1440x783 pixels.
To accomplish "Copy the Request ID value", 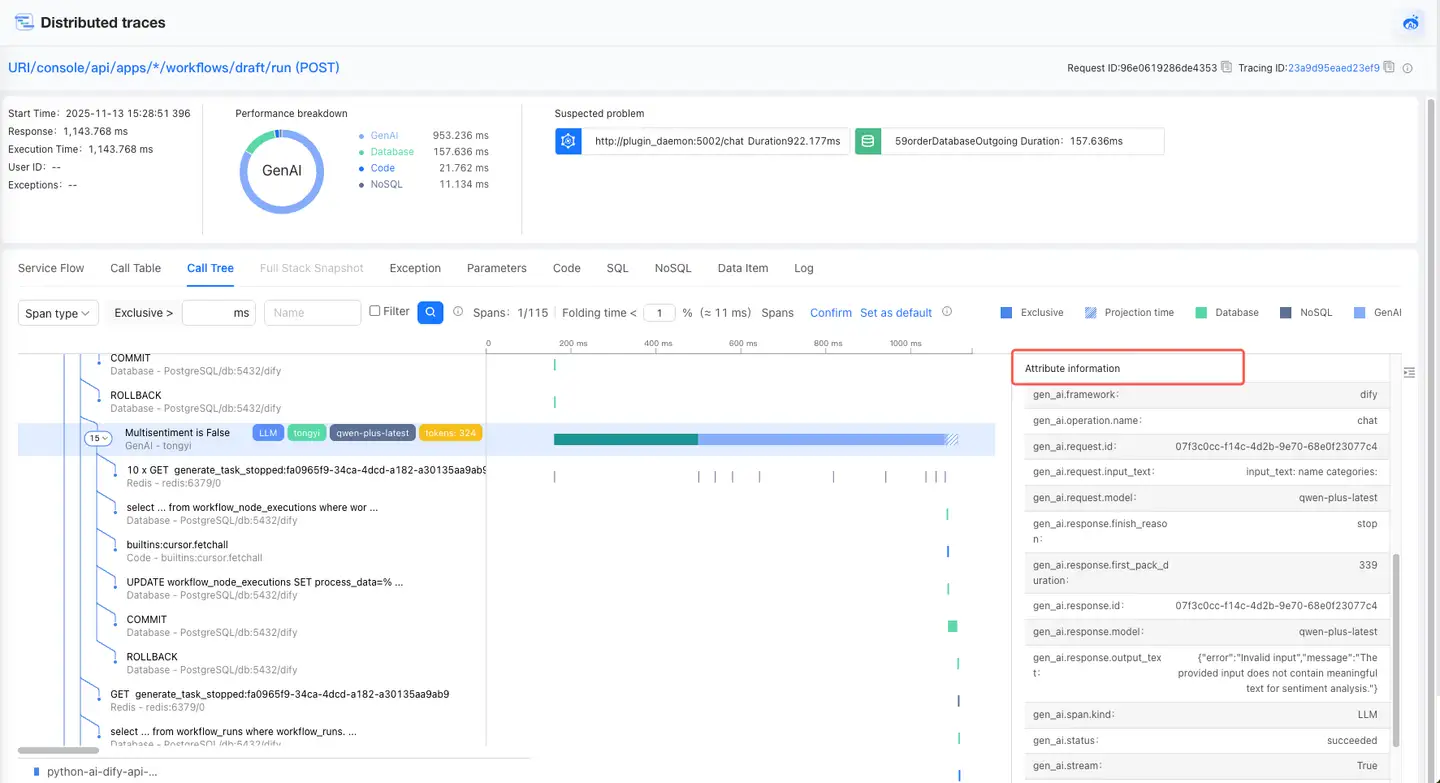I will [1227, 68].
